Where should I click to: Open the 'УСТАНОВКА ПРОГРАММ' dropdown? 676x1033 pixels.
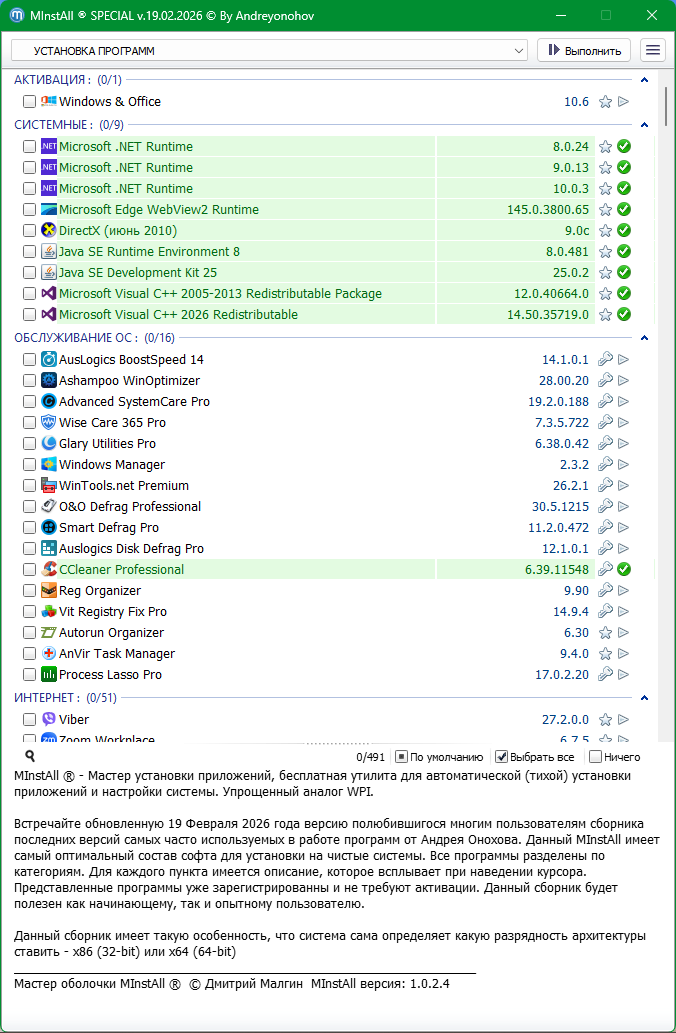click(269, 50)
